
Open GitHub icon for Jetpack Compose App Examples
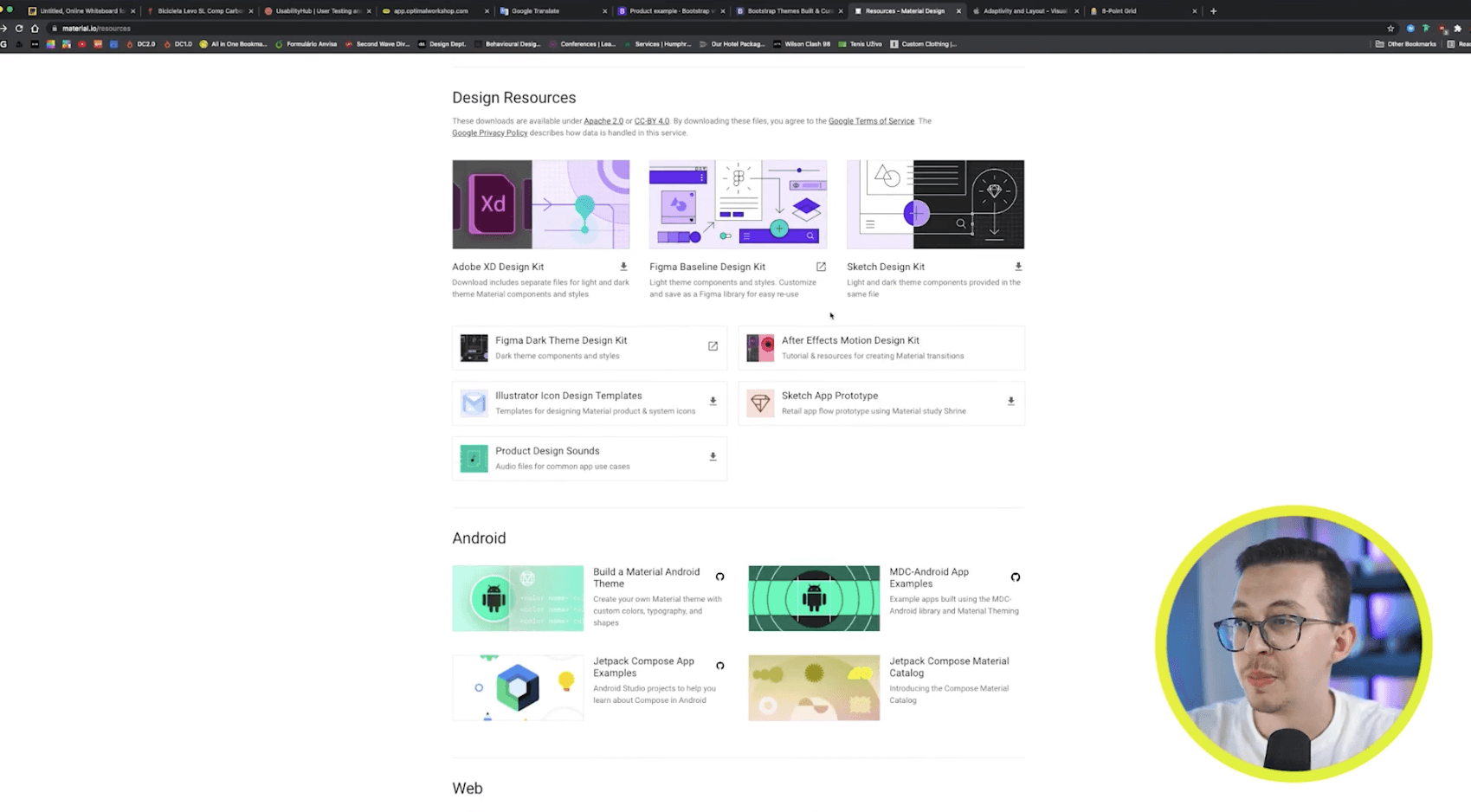tap(719, 666)
